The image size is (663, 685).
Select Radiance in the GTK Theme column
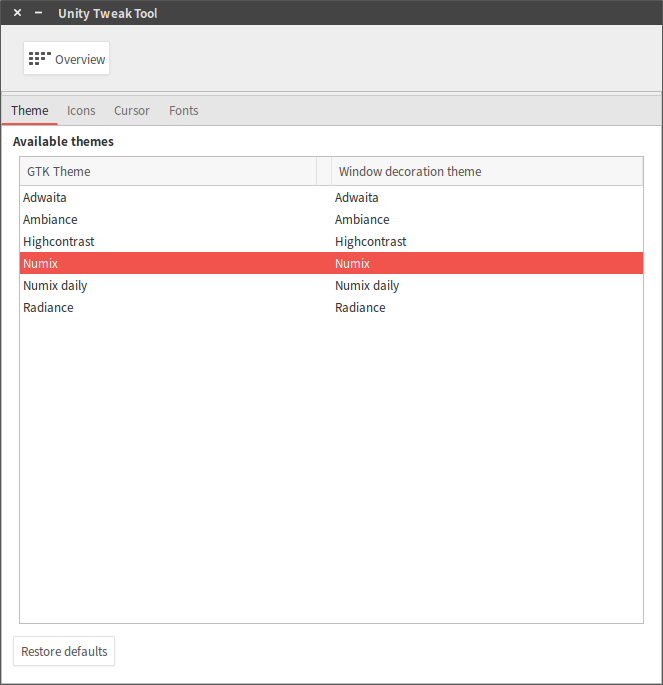[48, 308]
